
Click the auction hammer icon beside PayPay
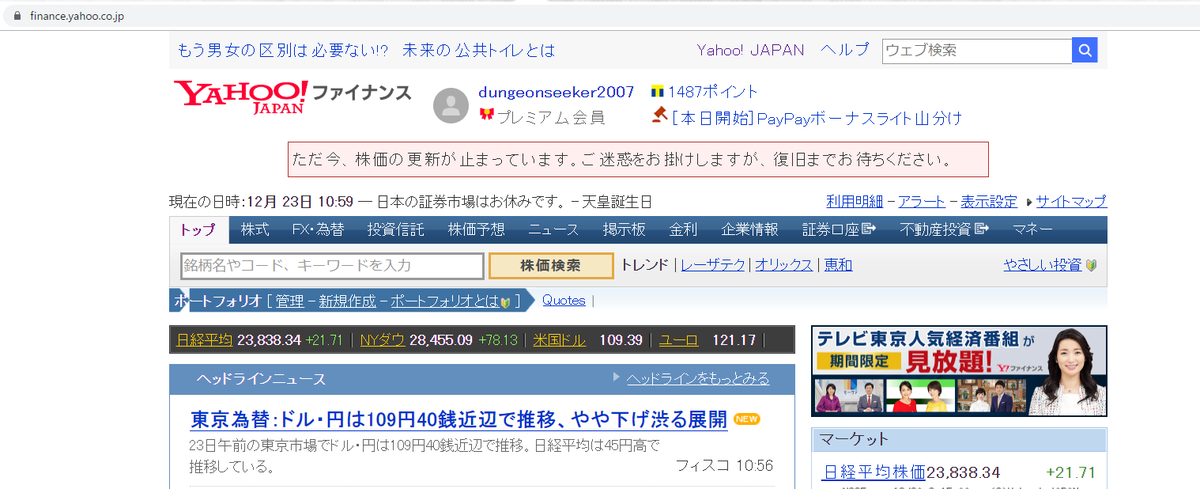(659, 116)
